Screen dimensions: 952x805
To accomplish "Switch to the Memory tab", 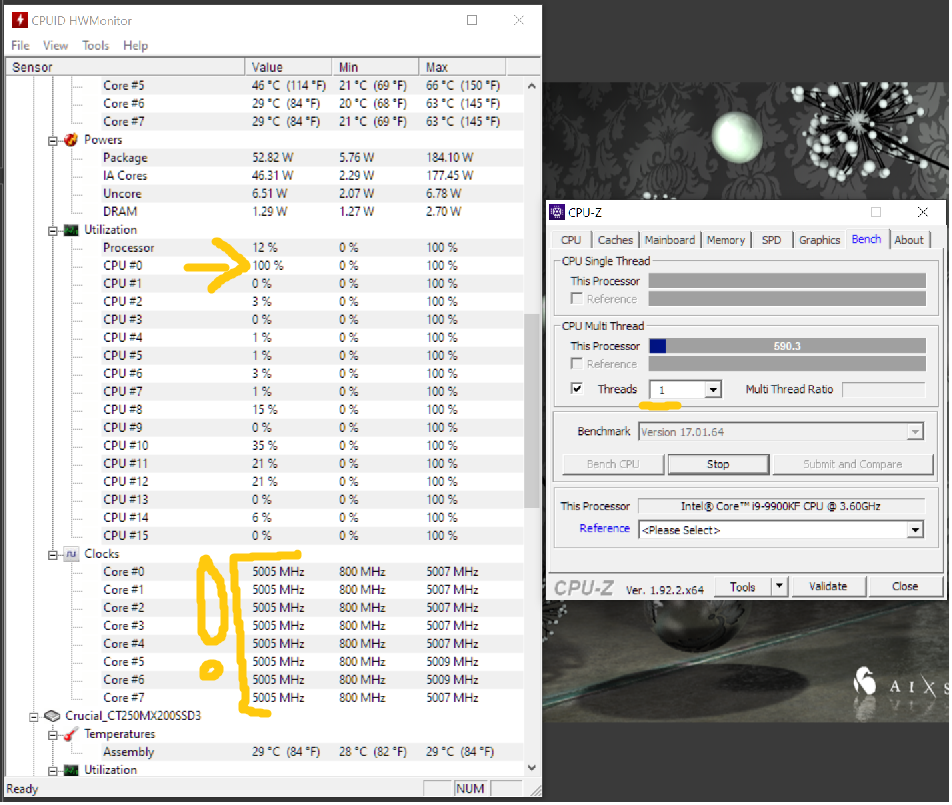I will point(726,240).
